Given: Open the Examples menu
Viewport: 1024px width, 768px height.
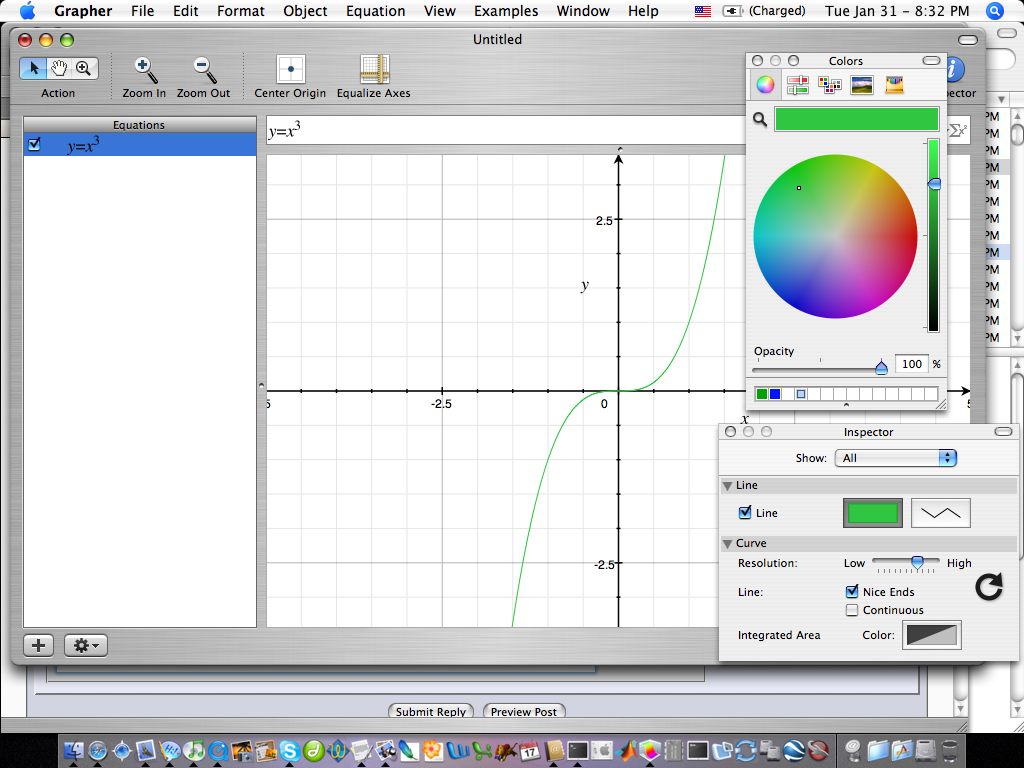Looking at the screenshot, I should (506, 11).
